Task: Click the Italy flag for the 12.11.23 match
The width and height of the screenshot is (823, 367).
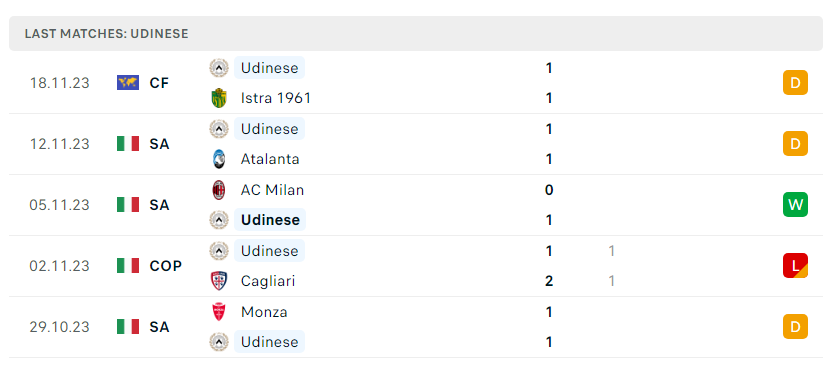Action: pyautogui.click(x=128, y=143)
